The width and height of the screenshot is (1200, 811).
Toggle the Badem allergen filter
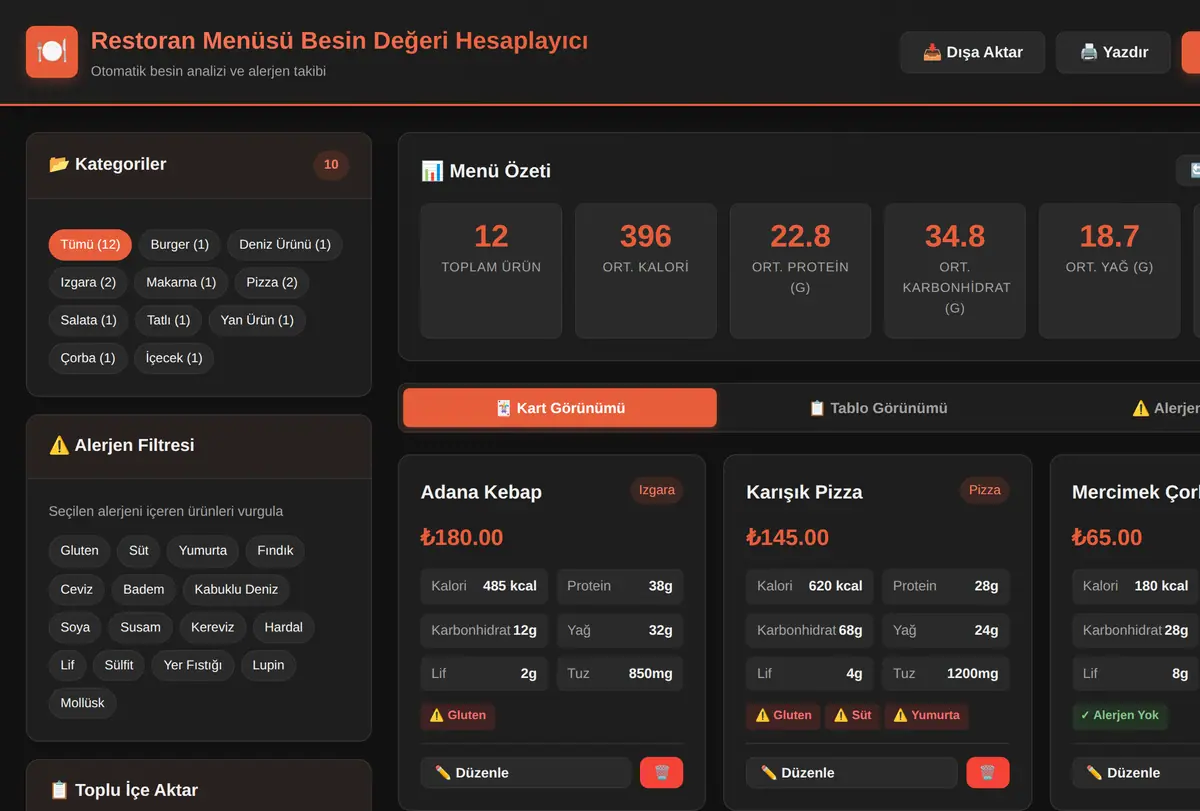[144, 589]
